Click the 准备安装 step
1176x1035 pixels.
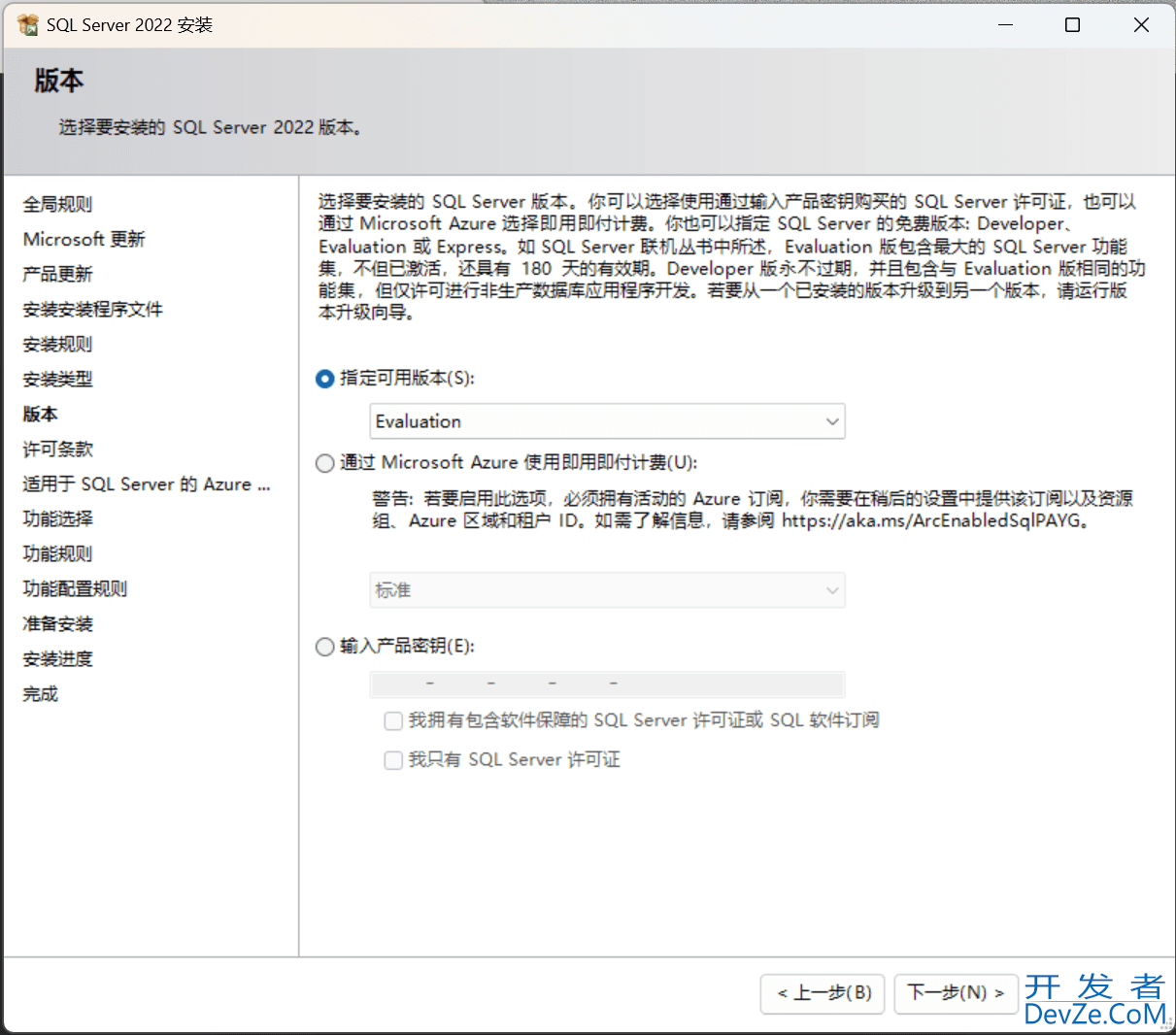58,623
